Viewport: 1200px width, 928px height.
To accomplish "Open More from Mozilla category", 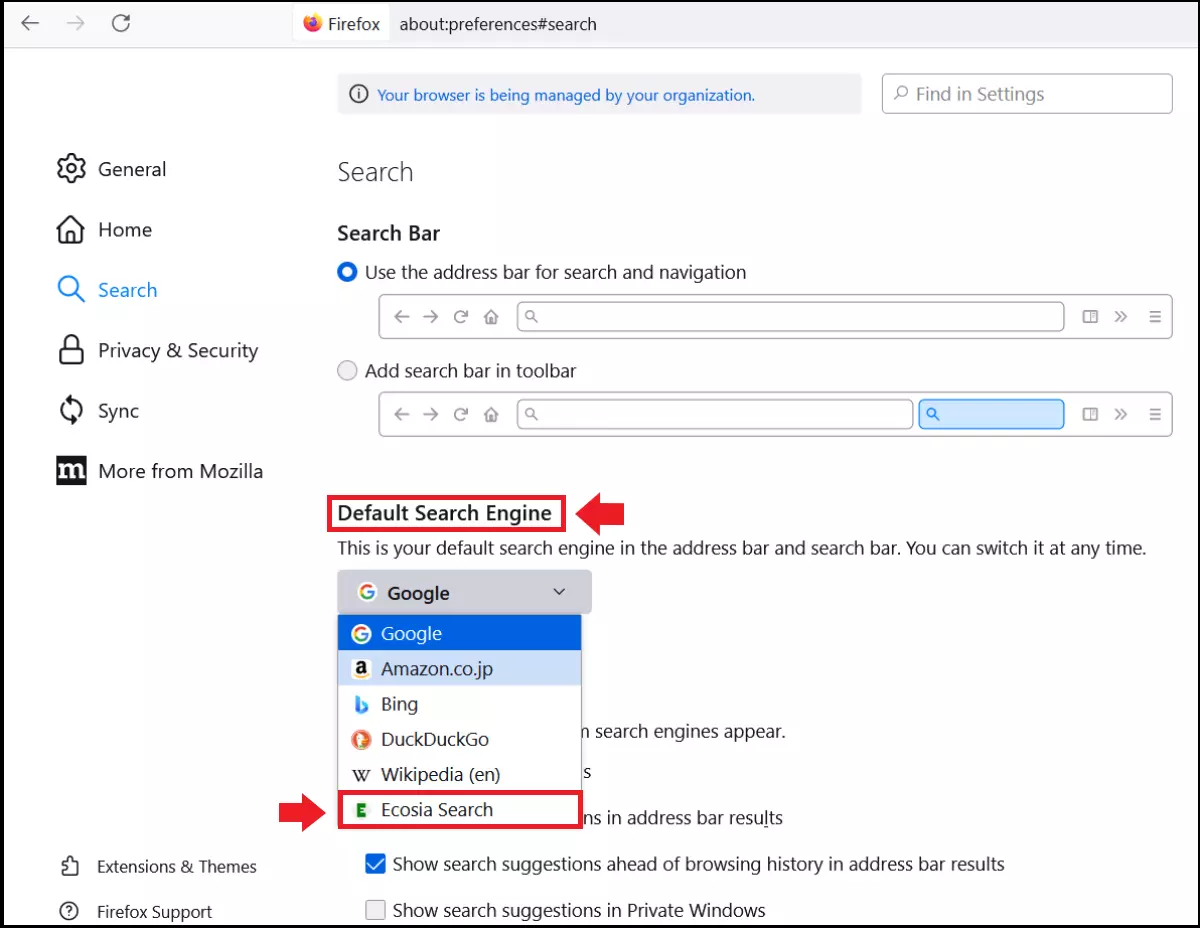I will pyautogui.click(x=160, y=471).
